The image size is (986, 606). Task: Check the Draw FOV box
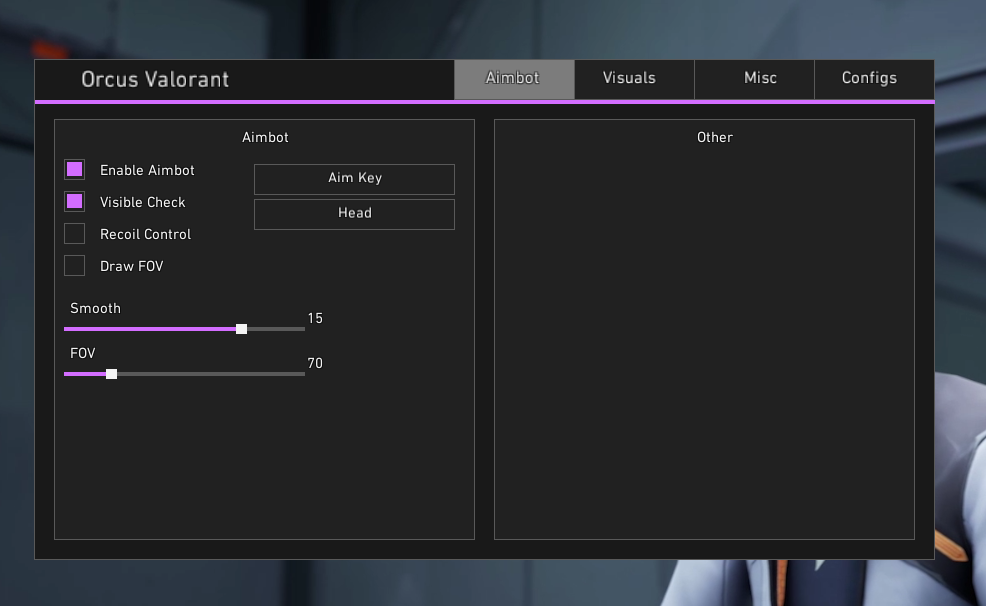coord(75,266)
